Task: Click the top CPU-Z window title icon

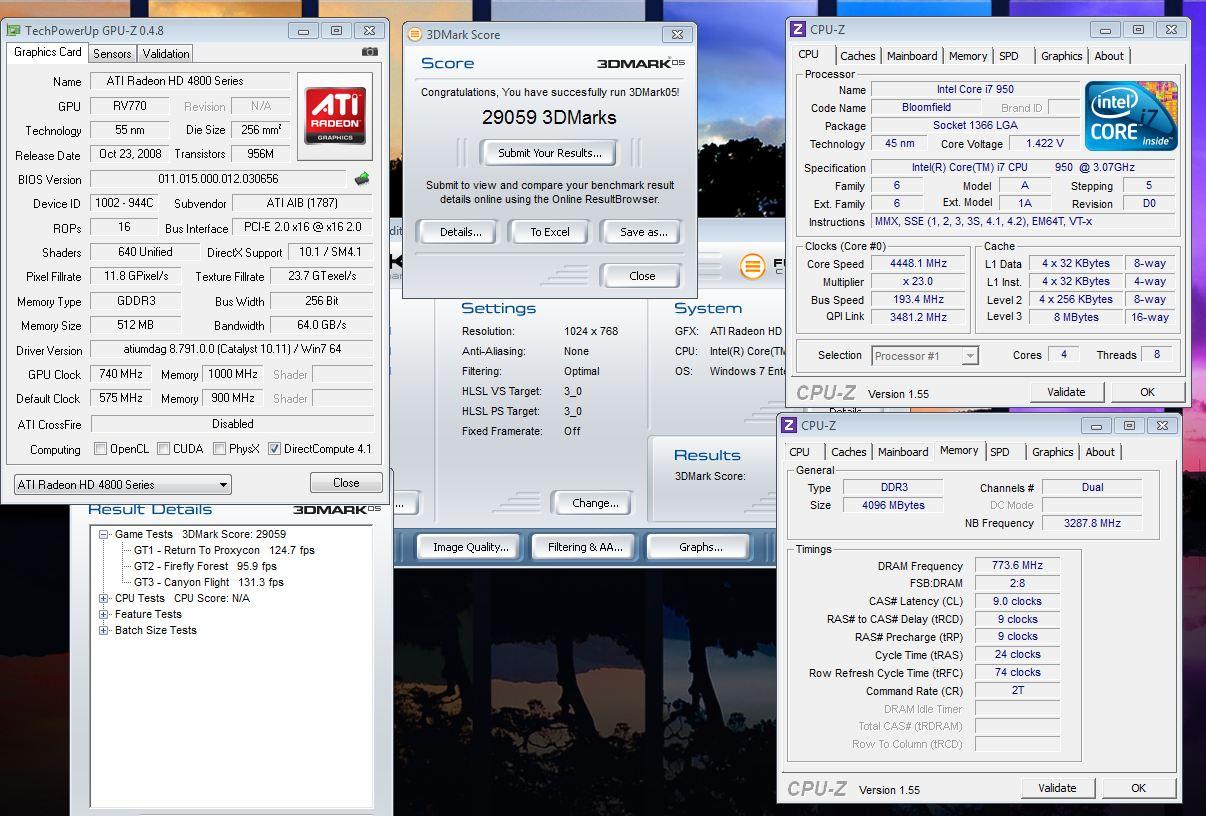Action: point(798,30)
